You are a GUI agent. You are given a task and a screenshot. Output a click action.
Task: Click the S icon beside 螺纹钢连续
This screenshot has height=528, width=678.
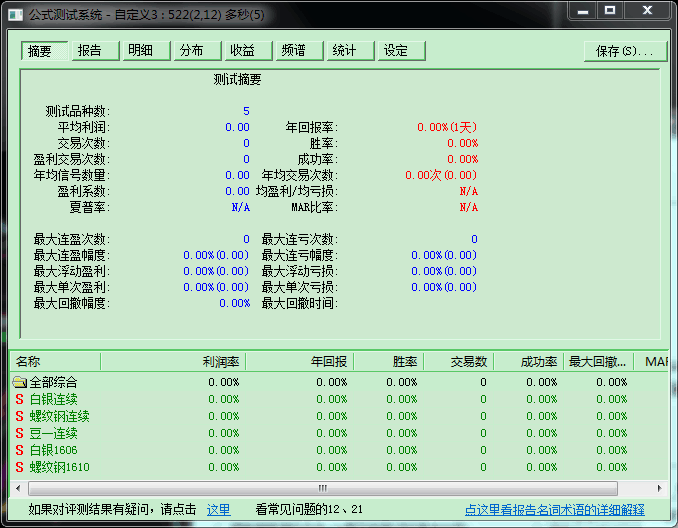click(x=19, y=416)
